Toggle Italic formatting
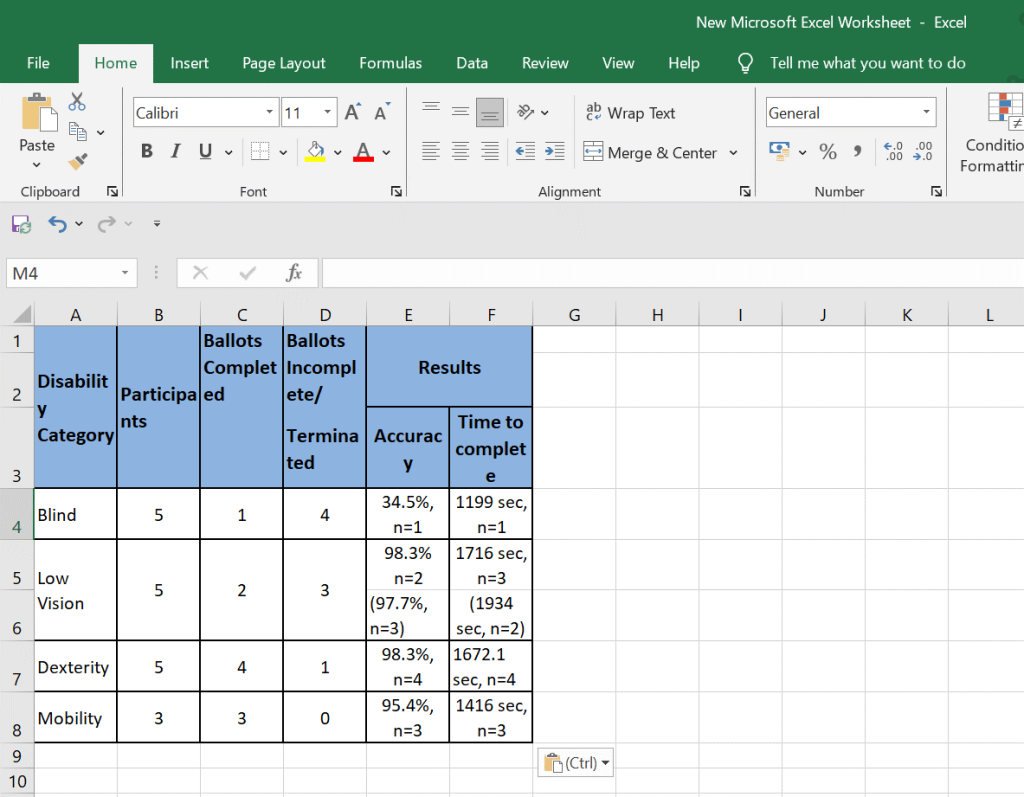This screenshot has width=1024, height=797. click(176, 152)
